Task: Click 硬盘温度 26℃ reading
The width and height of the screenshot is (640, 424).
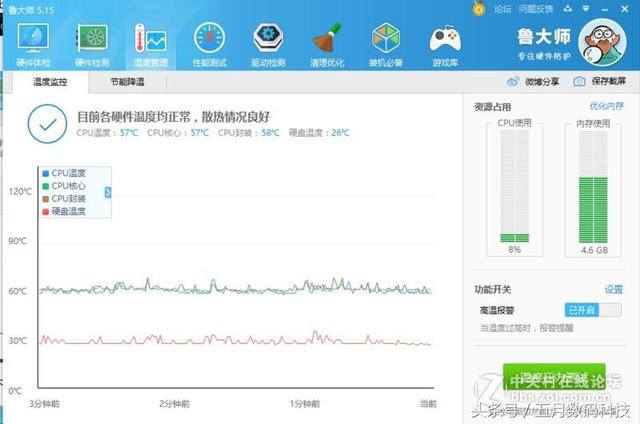Action: click(319, 133)
